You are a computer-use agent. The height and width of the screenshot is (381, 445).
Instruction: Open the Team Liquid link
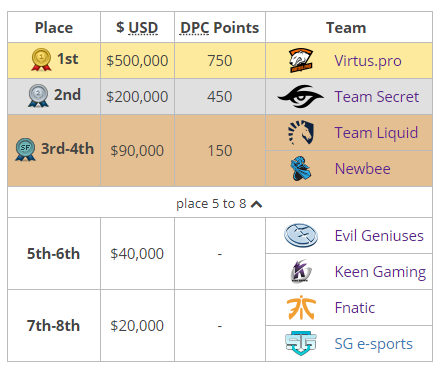click(x=376, y=133)
